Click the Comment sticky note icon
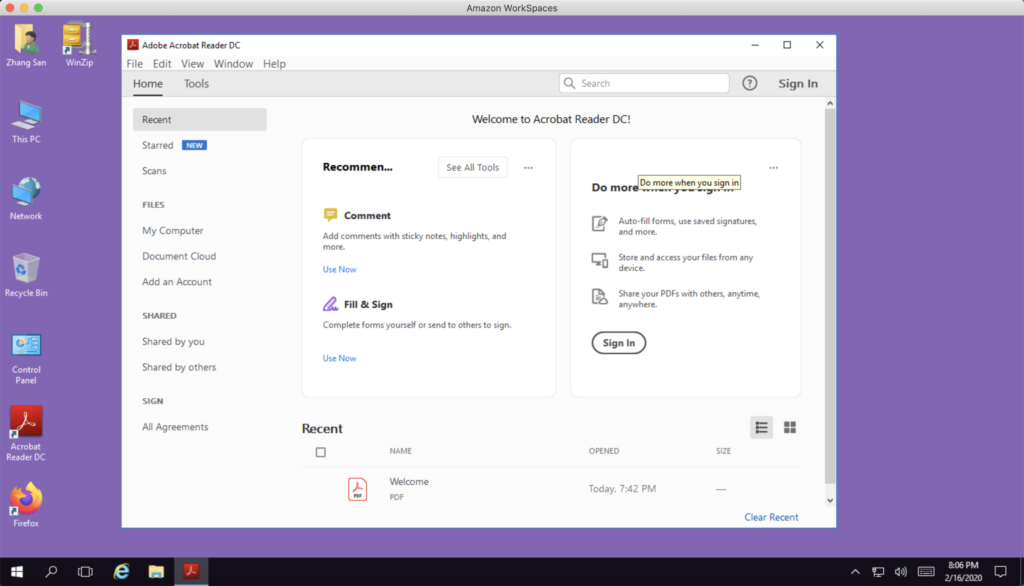This screenshot has height=586, width=1024. click(x=330, y=215)
